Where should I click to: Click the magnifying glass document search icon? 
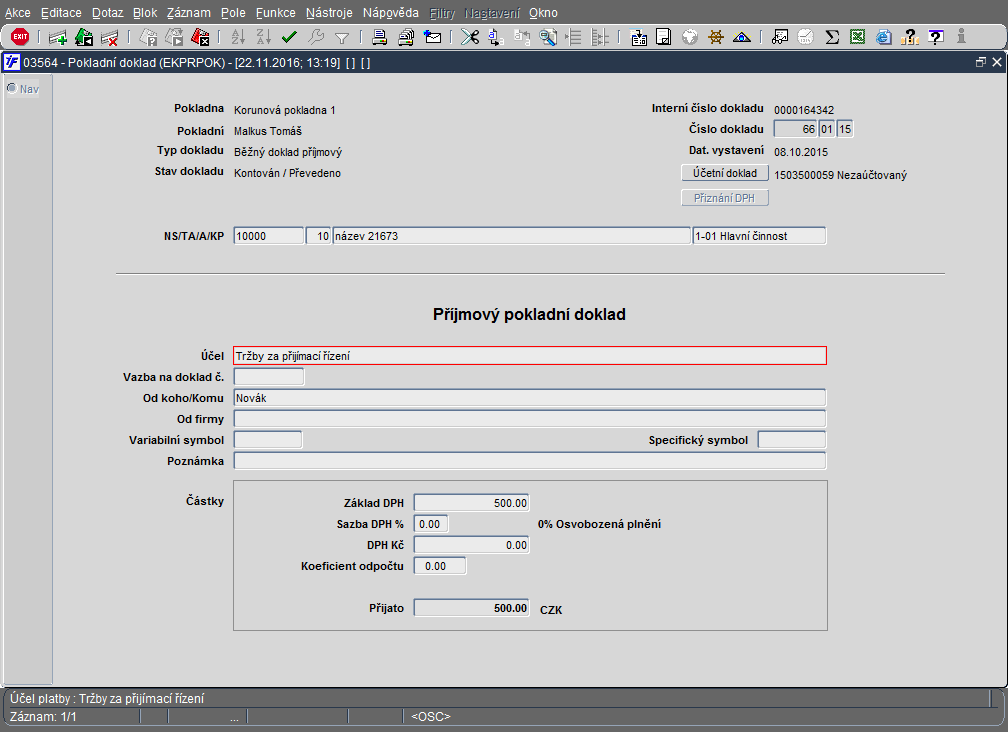point(548,37)
